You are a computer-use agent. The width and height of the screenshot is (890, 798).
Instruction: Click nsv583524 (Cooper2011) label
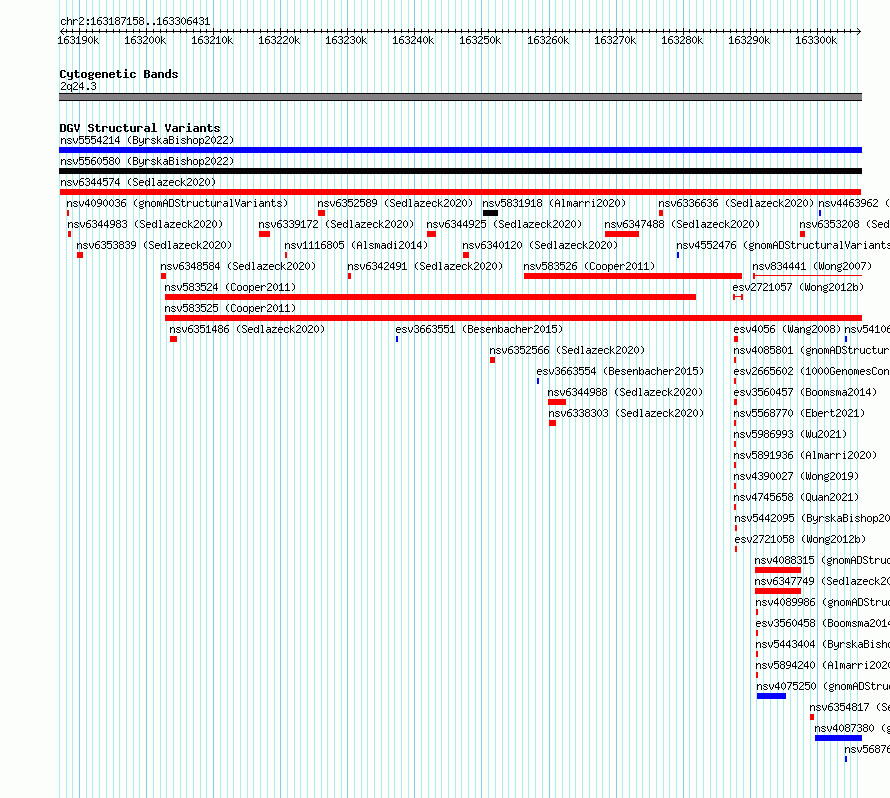tap(230, 287)
